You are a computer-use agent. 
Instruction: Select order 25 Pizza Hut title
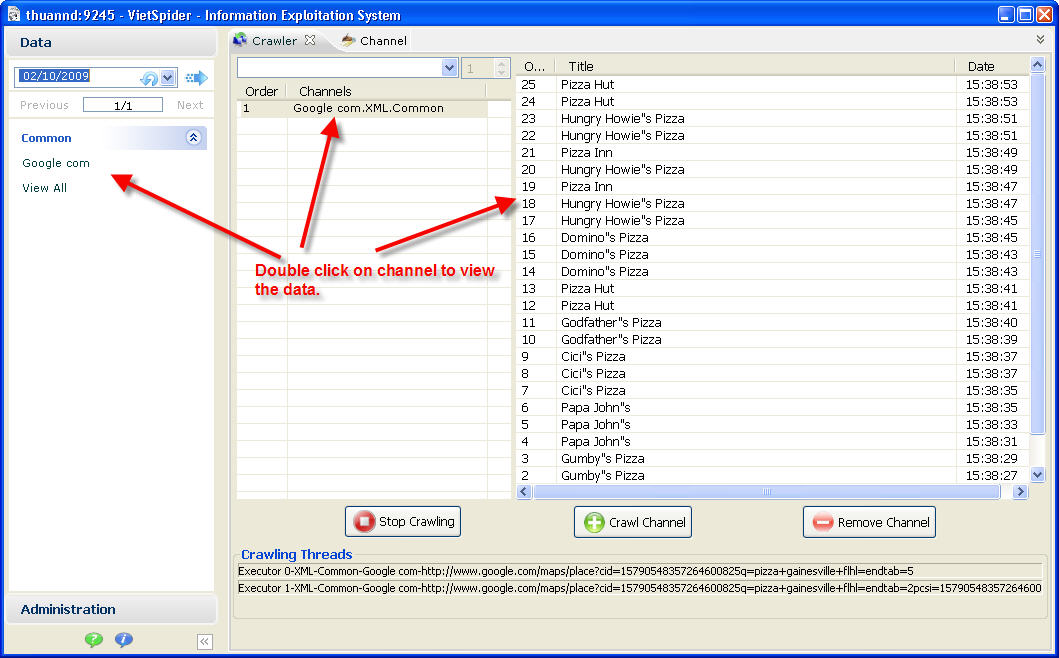click(588, 84)
